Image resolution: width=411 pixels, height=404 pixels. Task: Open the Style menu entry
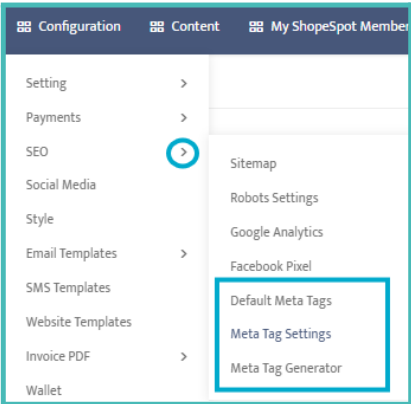[x=40, y=219]
